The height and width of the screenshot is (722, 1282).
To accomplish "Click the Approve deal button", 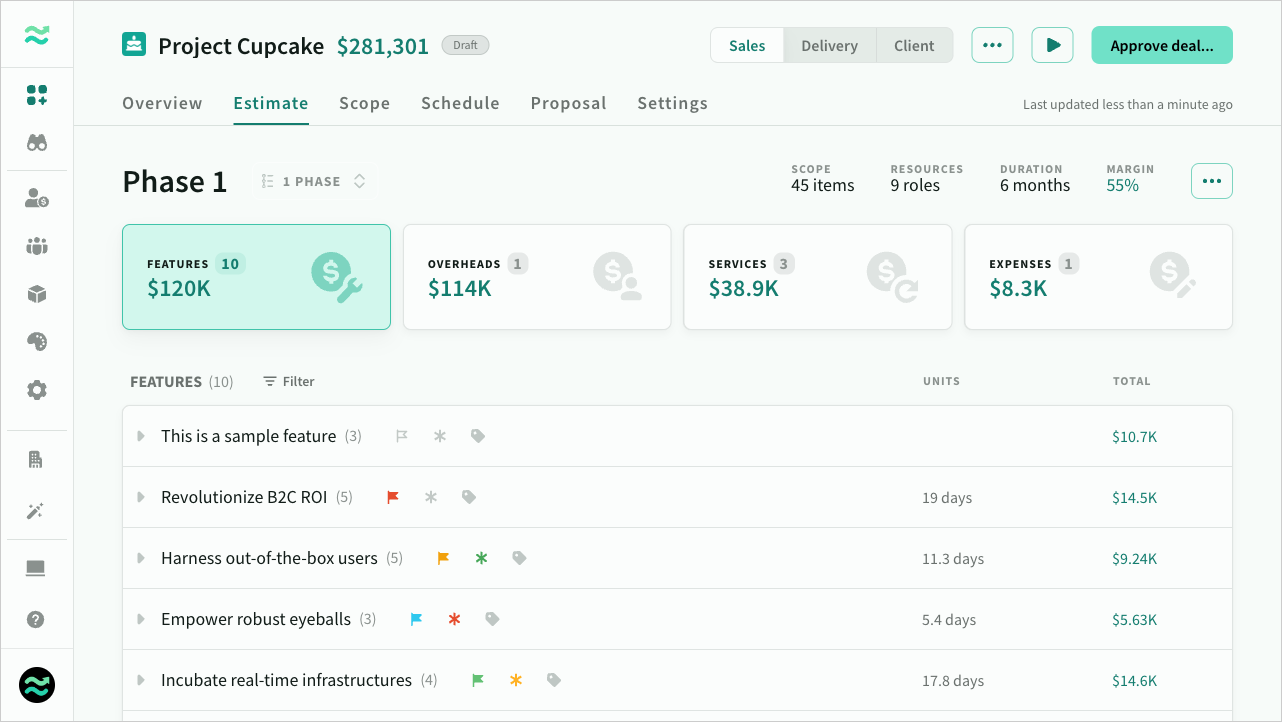I will (1161, 45).
